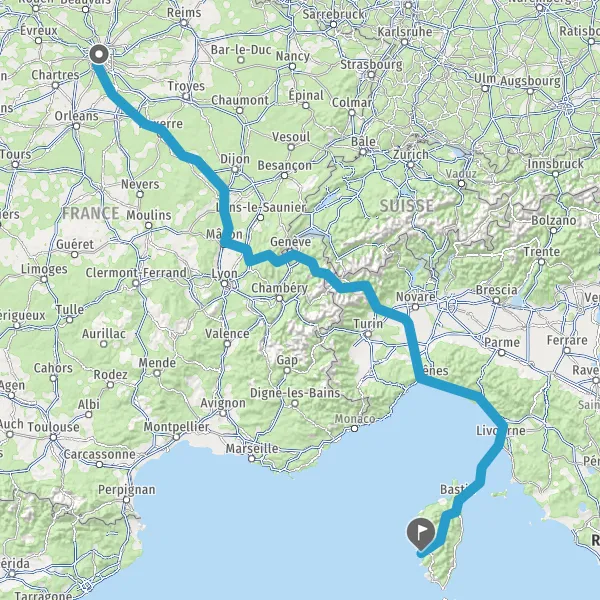The image size is (600, 600).
Task: Click the Clermont-Ferrand label
Action: [136, 273]
